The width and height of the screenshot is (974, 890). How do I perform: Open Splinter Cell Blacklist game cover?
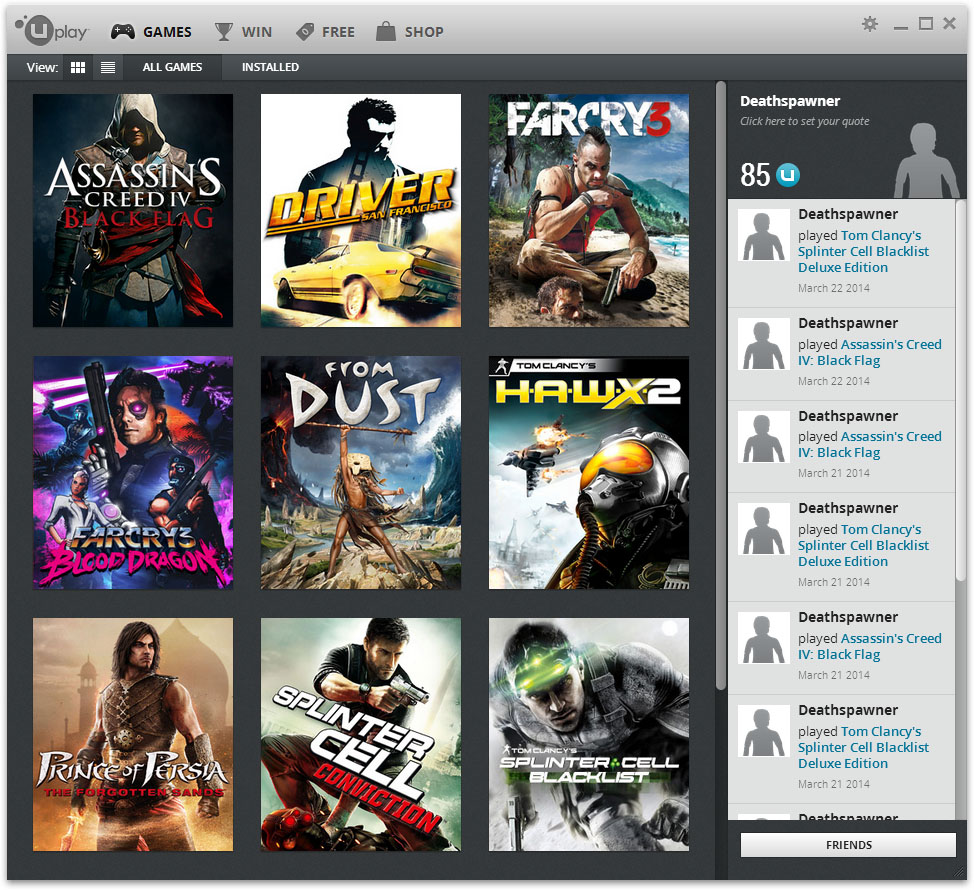click(589, 734)
